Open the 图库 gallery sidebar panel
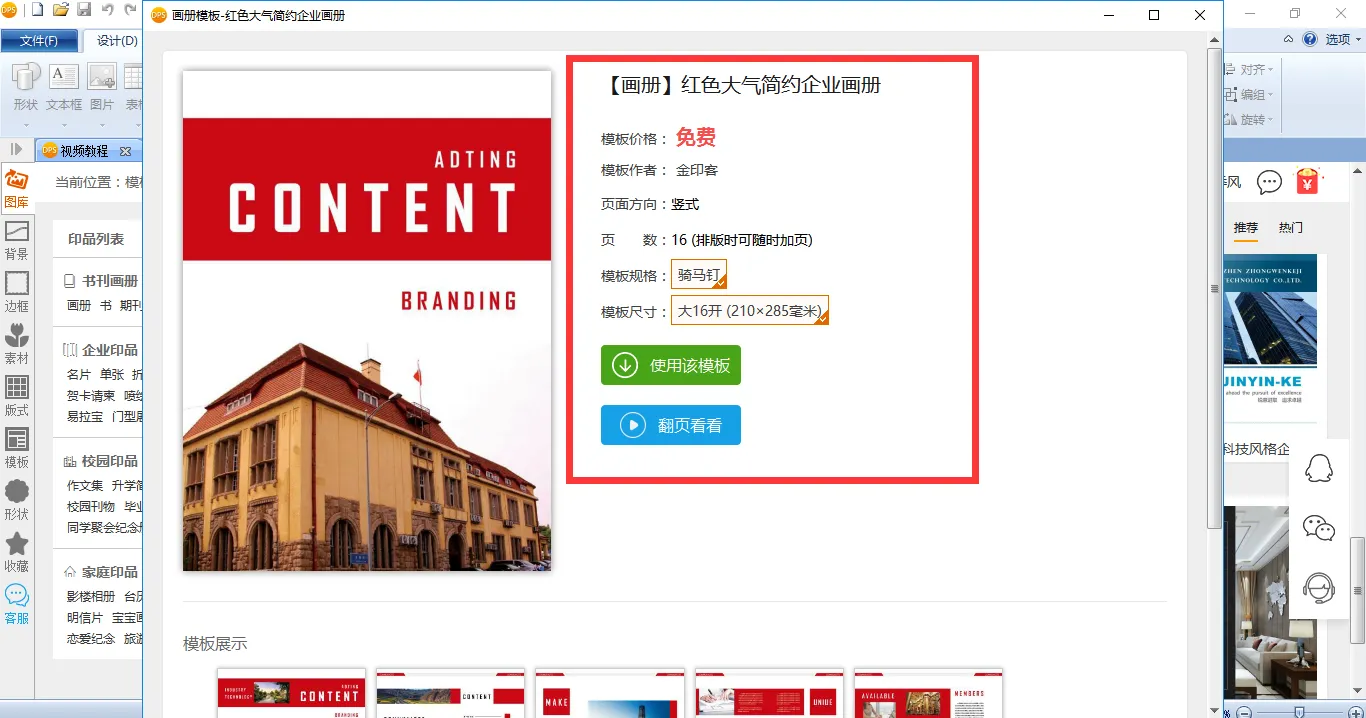 click(x=16, y=190)
